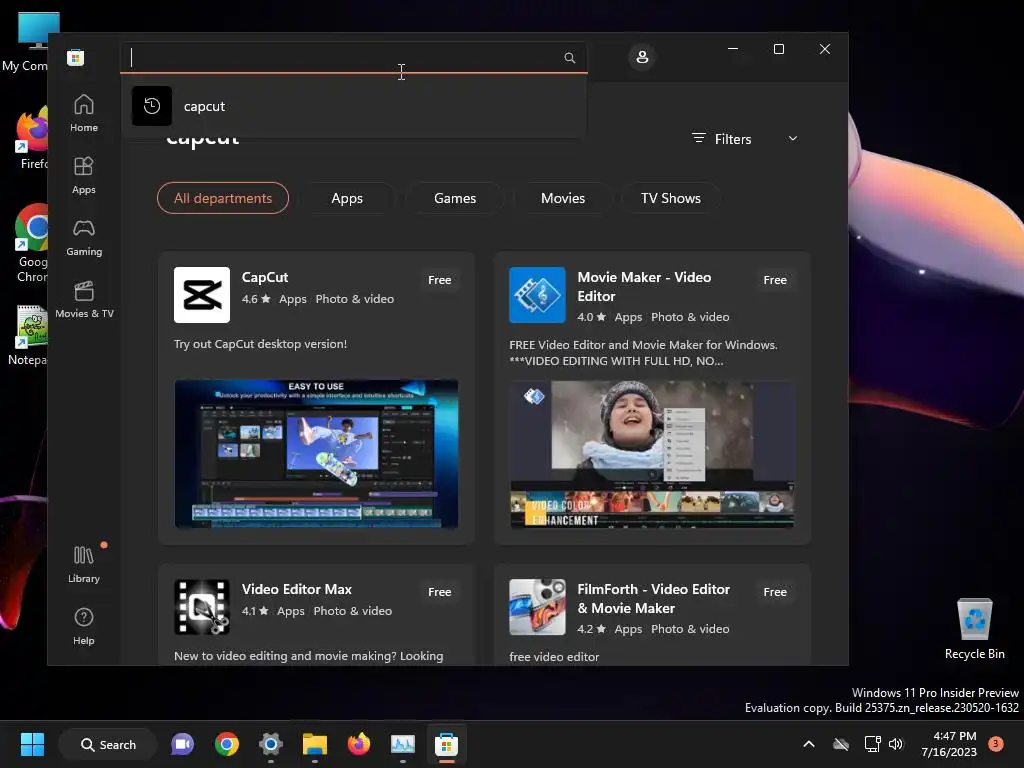Click Free button on FilmForth card
This screenshot has height=768, width=1024.
[775, 592]
